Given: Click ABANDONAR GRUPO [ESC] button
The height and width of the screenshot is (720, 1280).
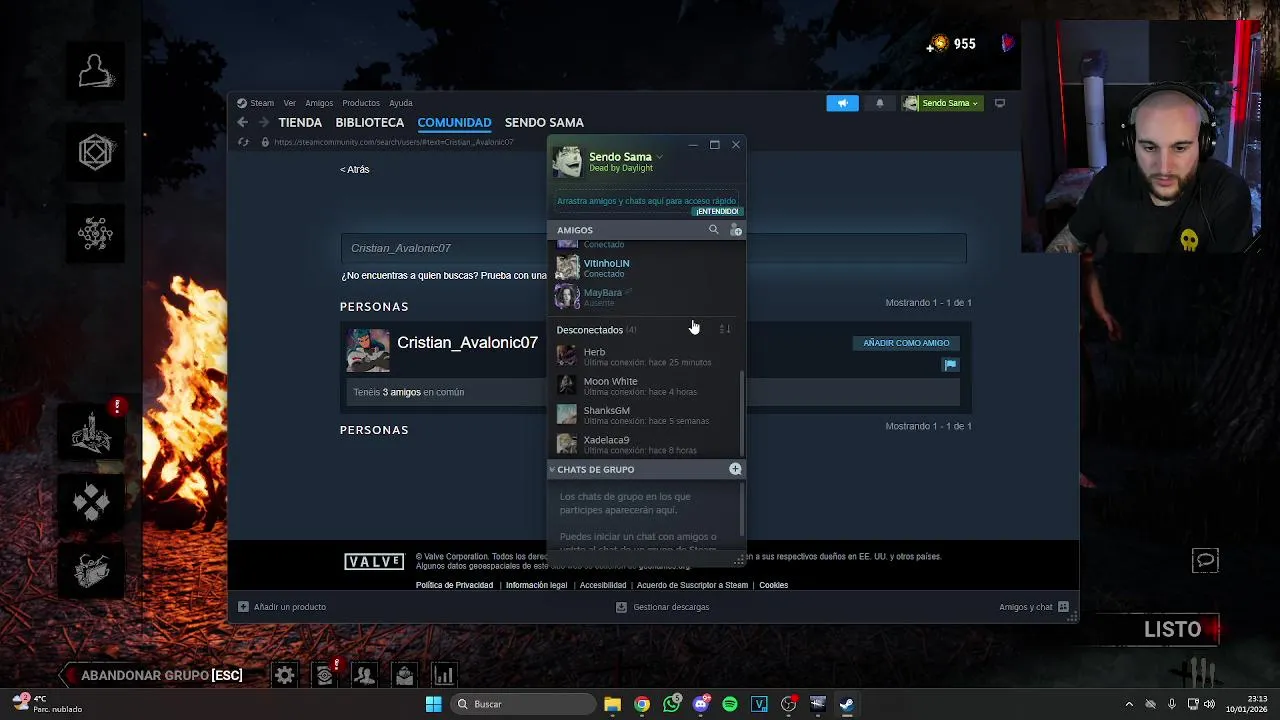Looking at the screenshot, I should (x=155, y=675).
